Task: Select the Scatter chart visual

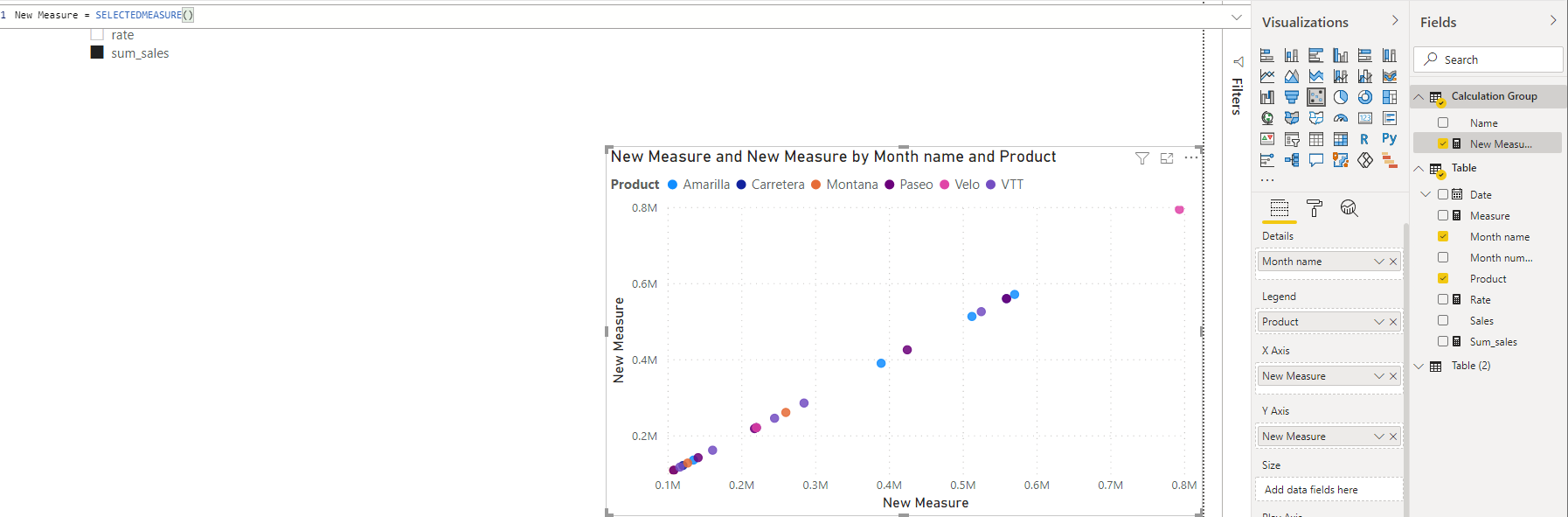Action: click(1316, 97)
